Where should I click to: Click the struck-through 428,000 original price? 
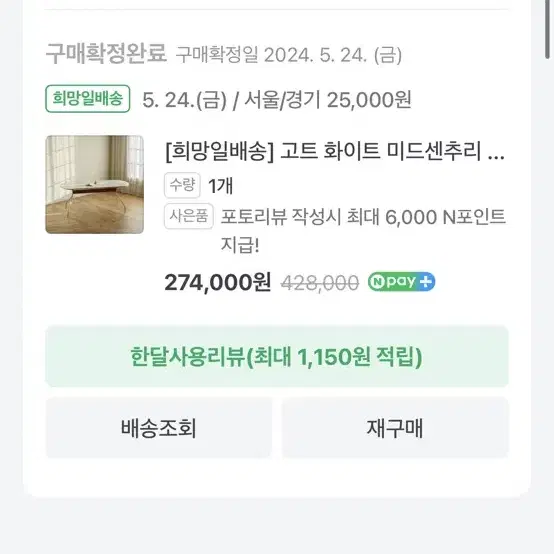pos(320,283)
